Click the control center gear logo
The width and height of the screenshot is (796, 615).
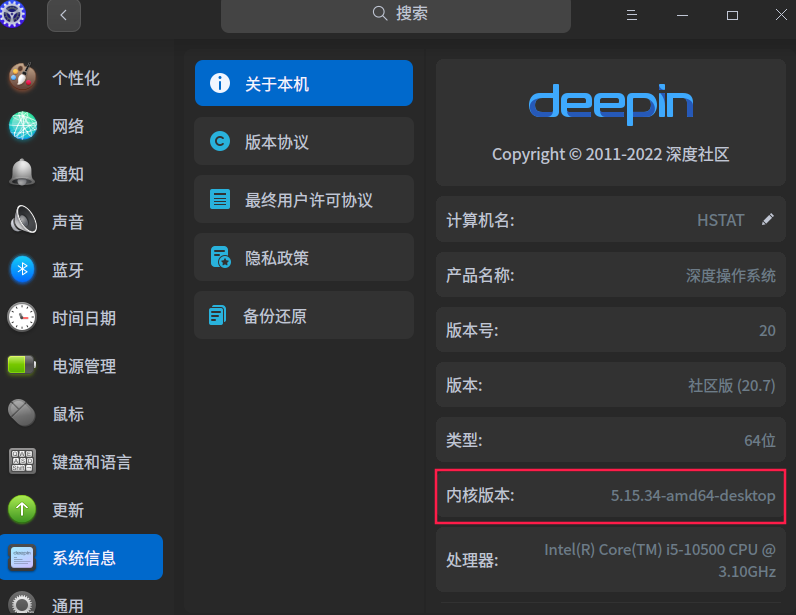12,14
